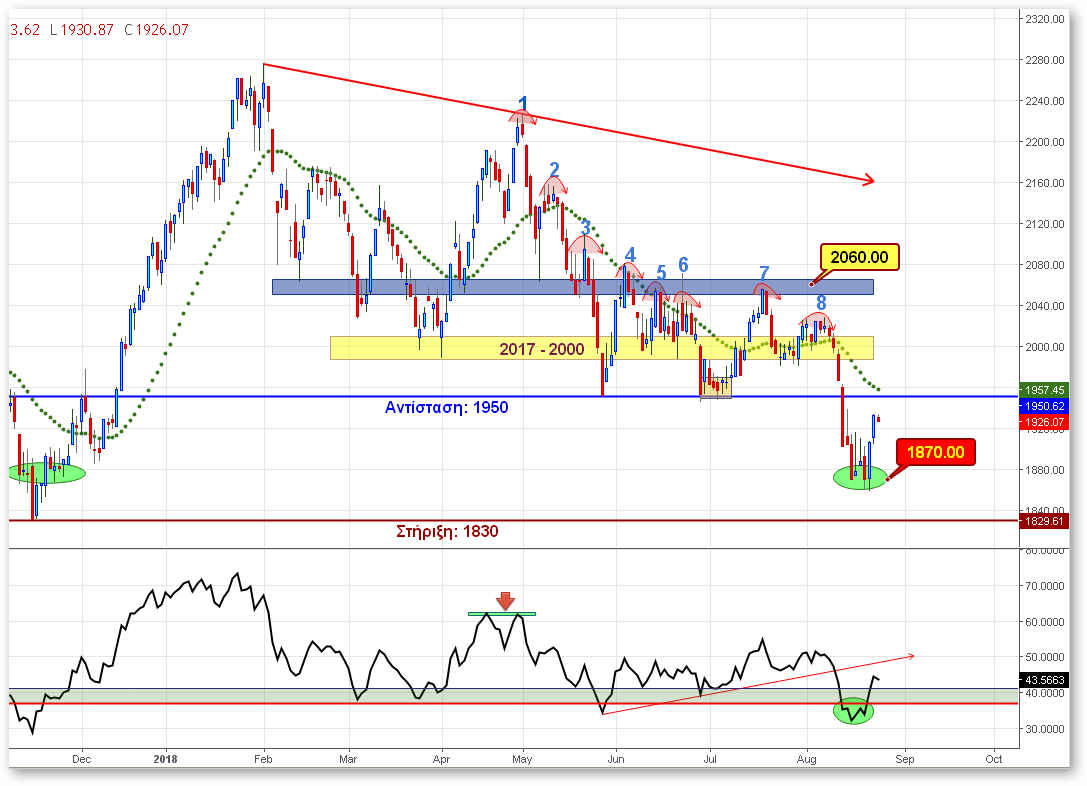Click the 30.0000 oscillator axis label
This screenshot has height=786, width=1087.
point(1045,729)
